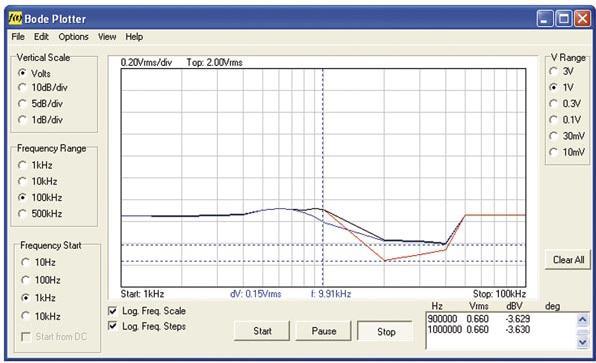The height and width of the screenshot is (363, 596).
Task: Click the Clear All button
Action: point(568,260)
